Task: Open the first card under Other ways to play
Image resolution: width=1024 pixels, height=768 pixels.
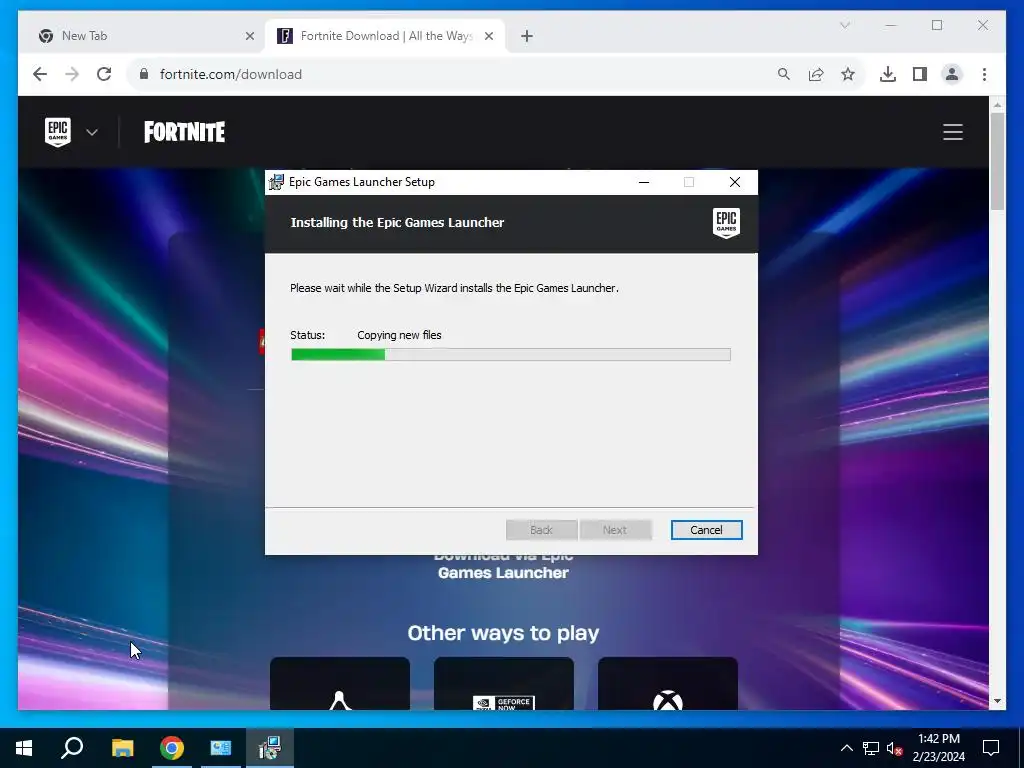Action: click(340, 684)
